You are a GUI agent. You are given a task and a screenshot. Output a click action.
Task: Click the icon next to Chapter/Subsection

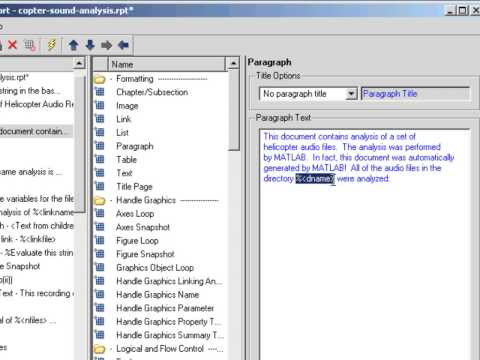tap(99, 92)
